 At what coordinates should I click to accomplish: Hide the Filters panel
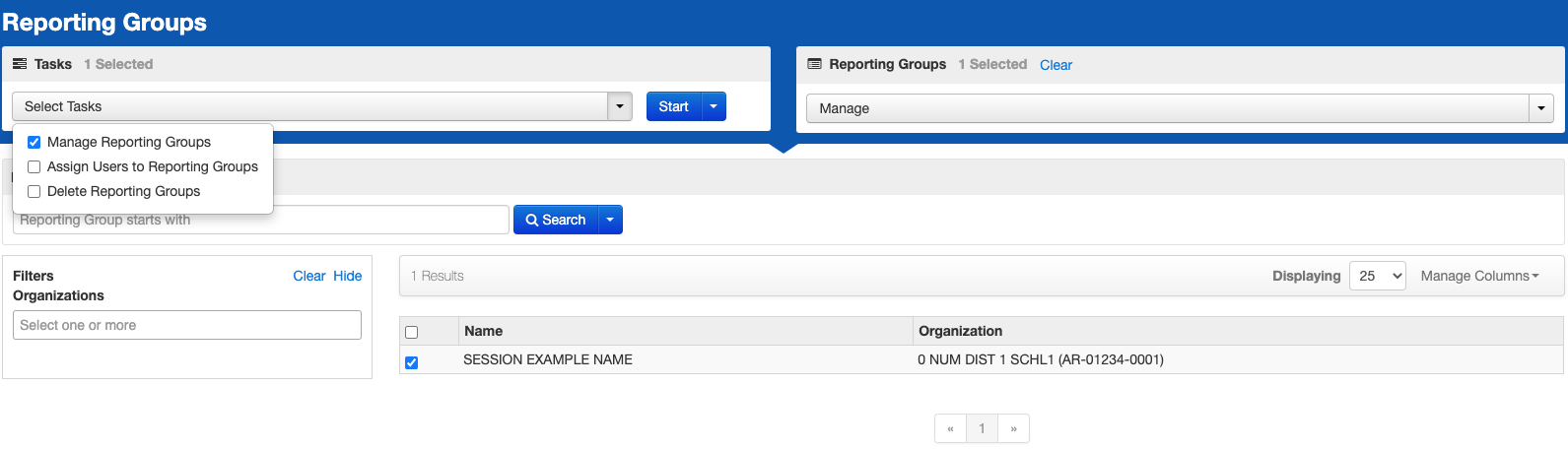tap(347, 276)
